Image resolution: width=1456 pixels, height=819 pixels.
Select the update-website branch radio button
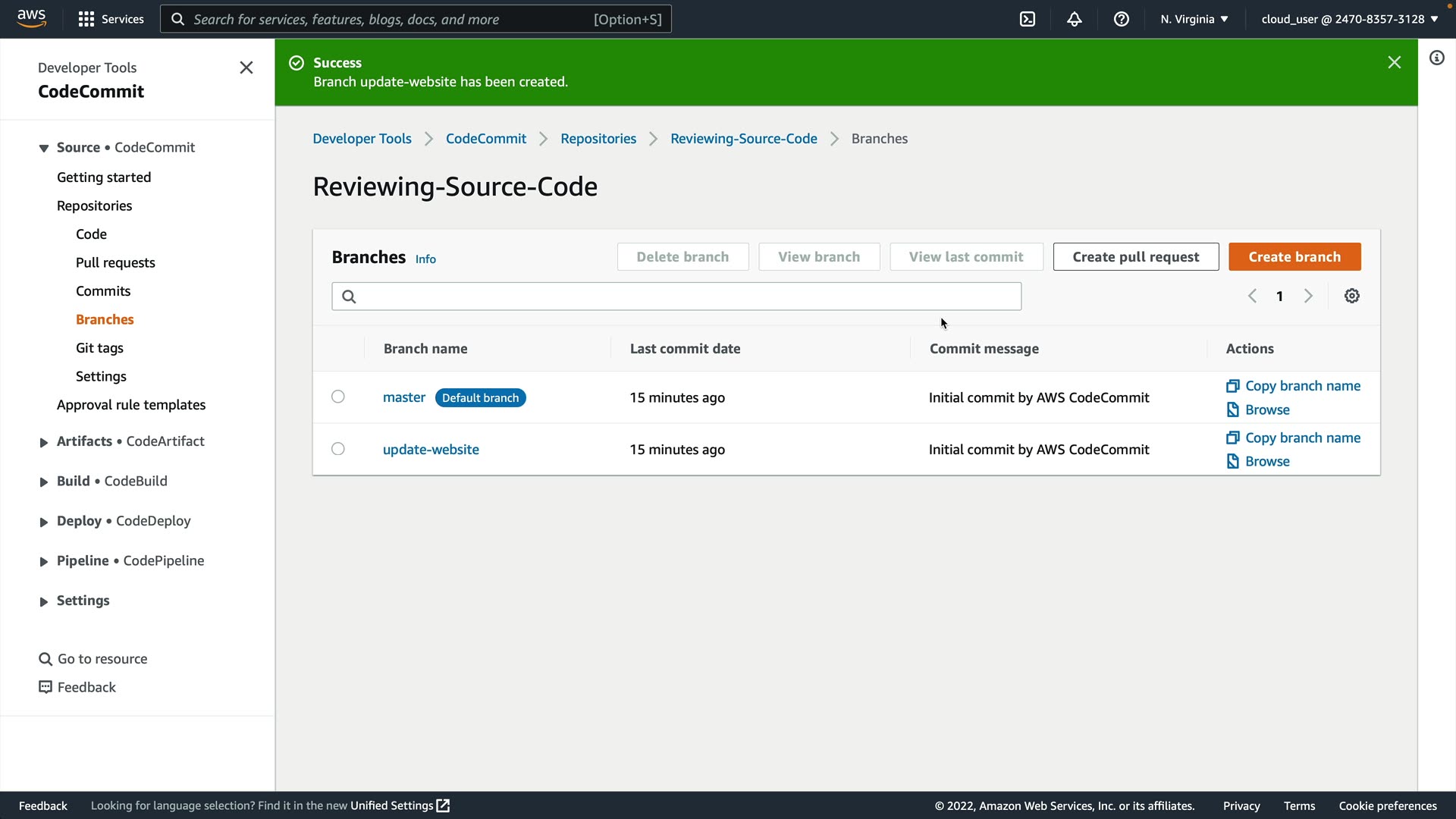[x=338, y=449]
